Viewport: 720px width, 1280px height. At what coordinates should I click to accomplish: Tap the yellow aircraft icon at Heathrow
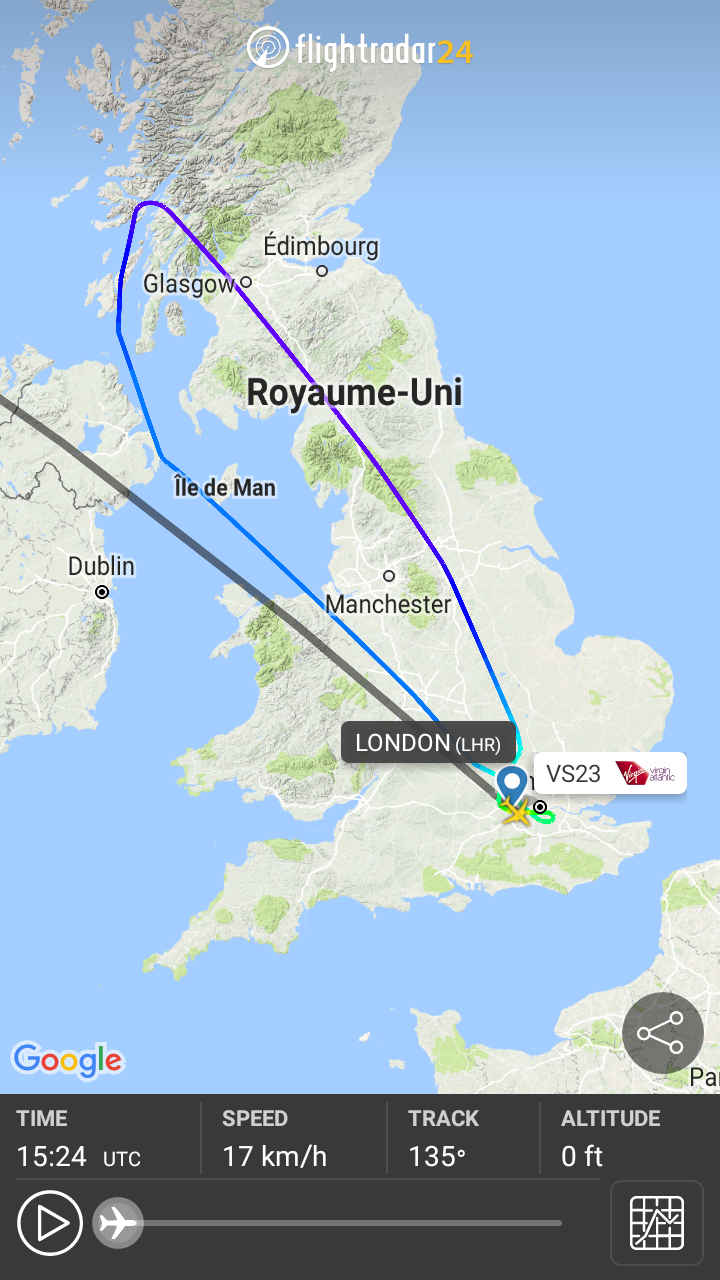coord(517,812)
